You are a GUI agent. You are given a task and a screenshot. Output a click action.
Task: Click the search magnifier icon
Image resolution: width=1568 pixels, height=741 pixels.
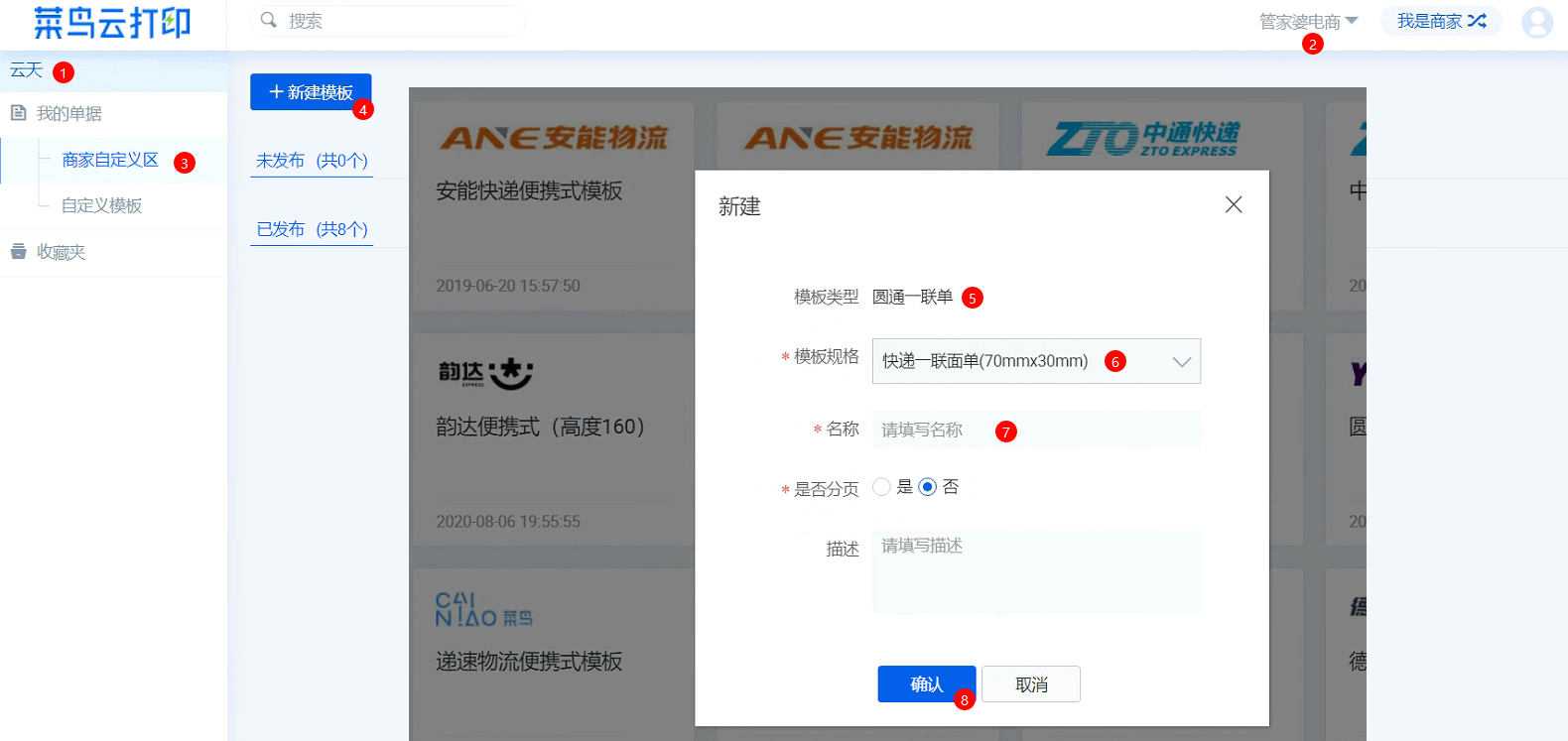click(x=268, y=20)
